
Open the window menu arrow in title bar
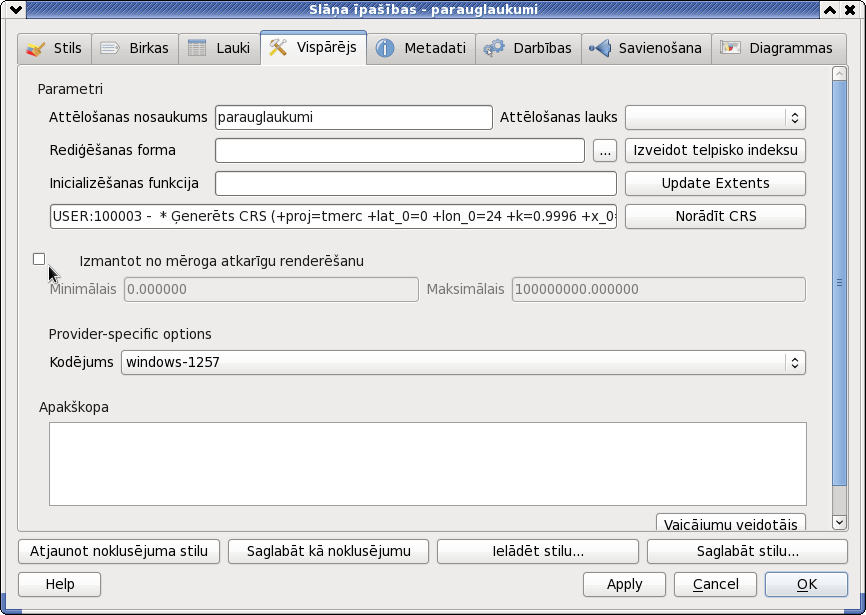15,9
